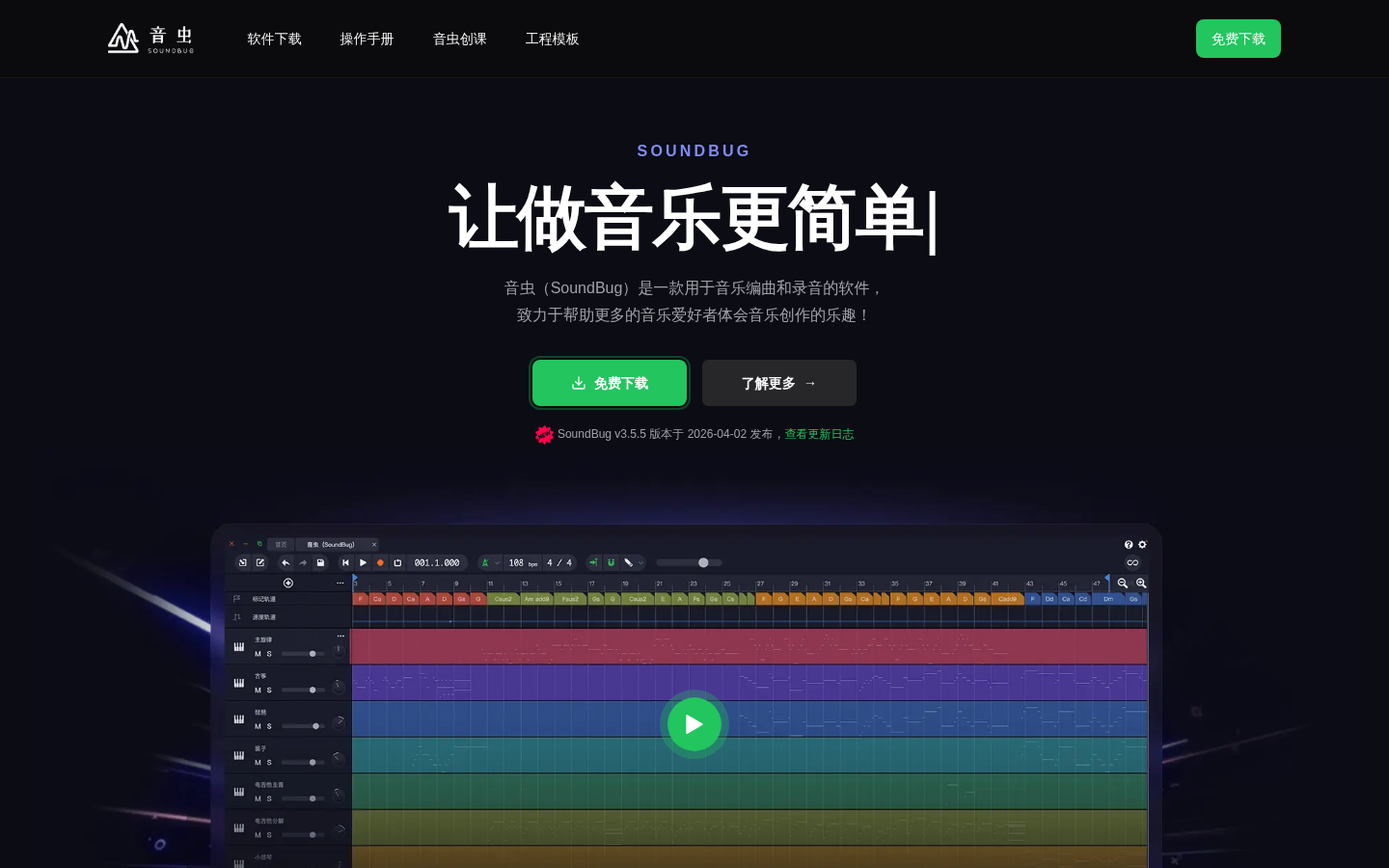
Task: Adjust the slider in the DAW top toolbar
Action: 690,562
